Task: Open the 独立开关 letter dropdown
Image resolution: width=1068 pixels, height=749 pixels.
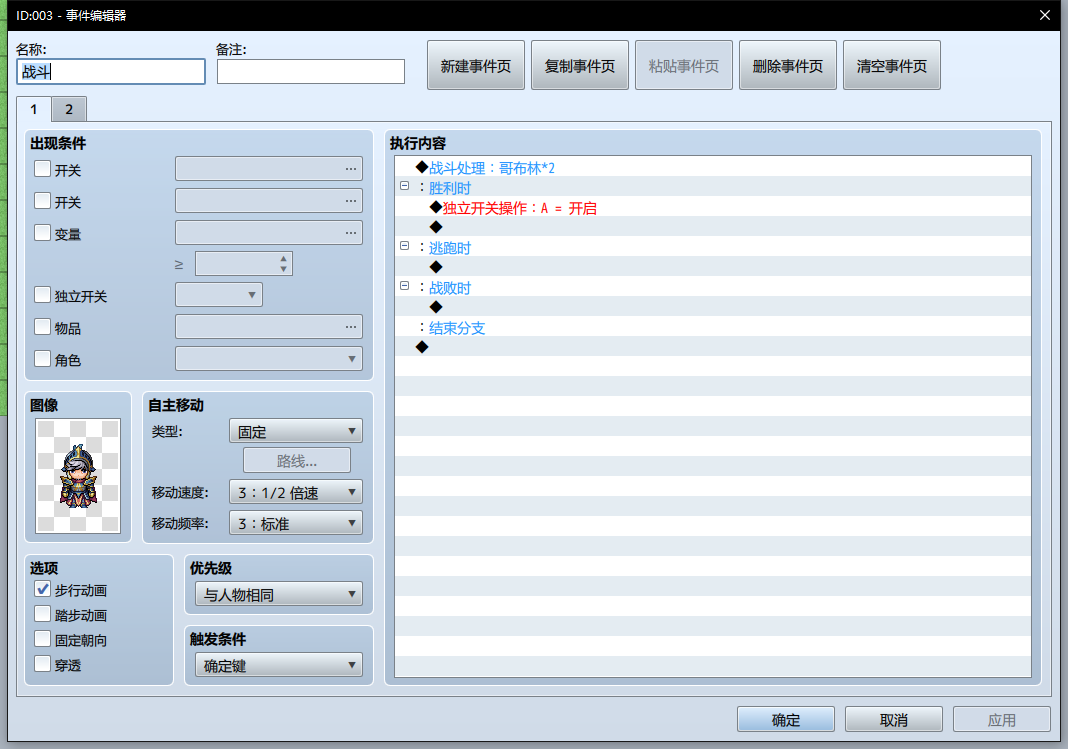Action: click(219, 295)
